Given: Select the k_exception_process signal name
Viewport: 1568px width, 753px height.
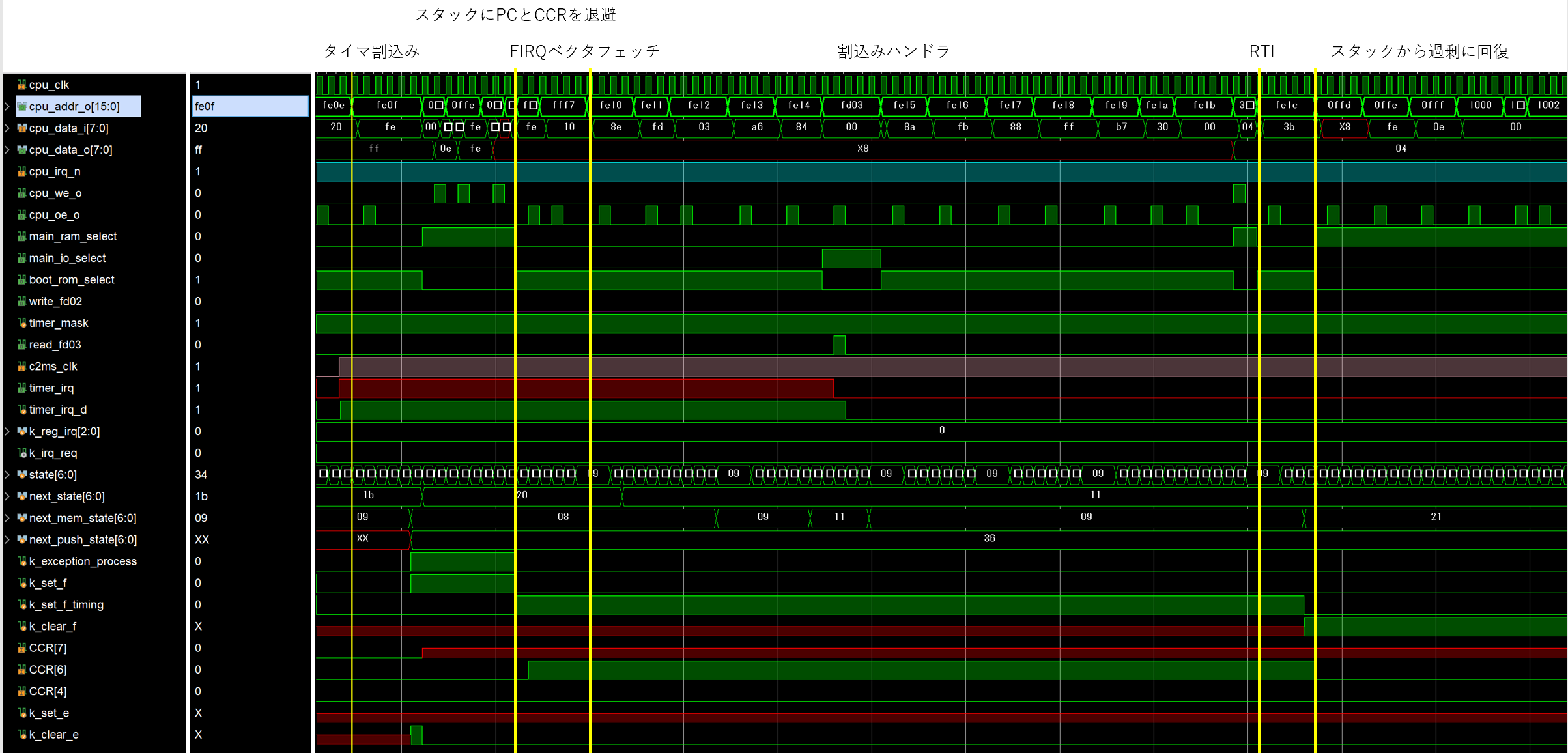Looking at the screenshot, I should point(83,561).
